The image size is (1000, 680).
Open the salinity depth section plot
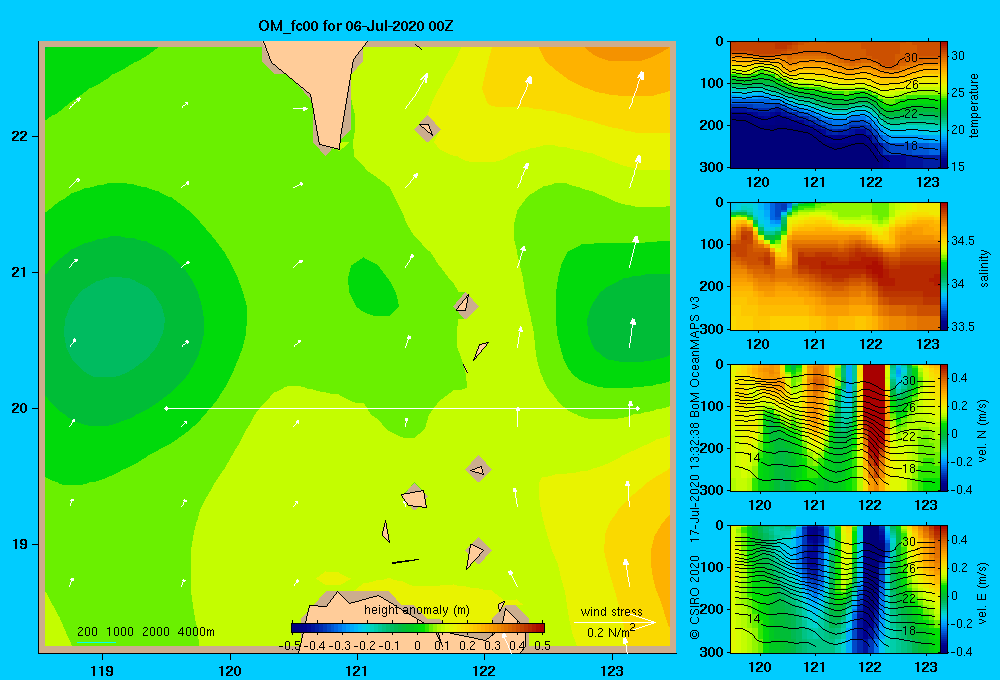[x=835, y=266]
